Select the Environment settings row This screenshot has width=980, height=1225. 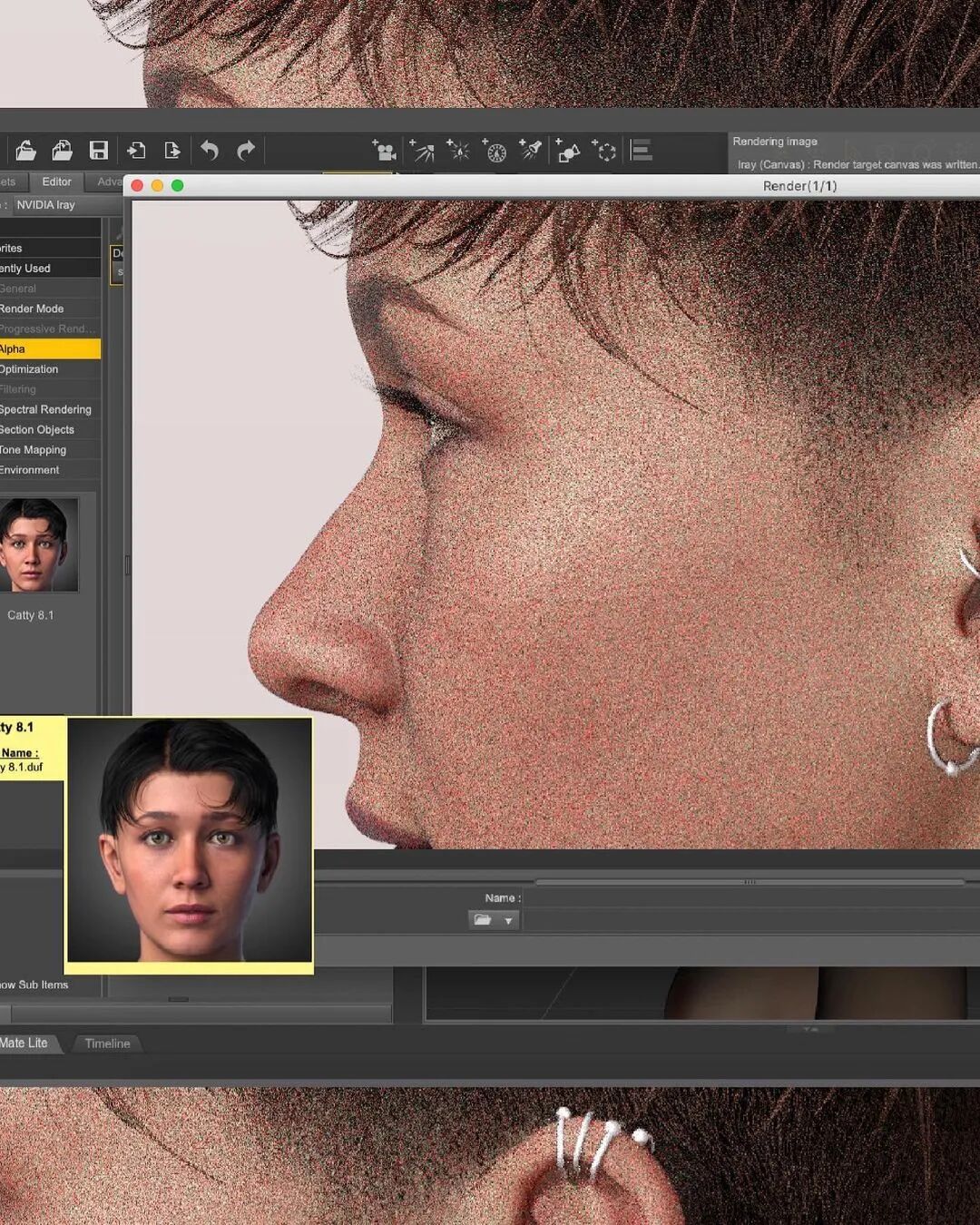[50, 470]
